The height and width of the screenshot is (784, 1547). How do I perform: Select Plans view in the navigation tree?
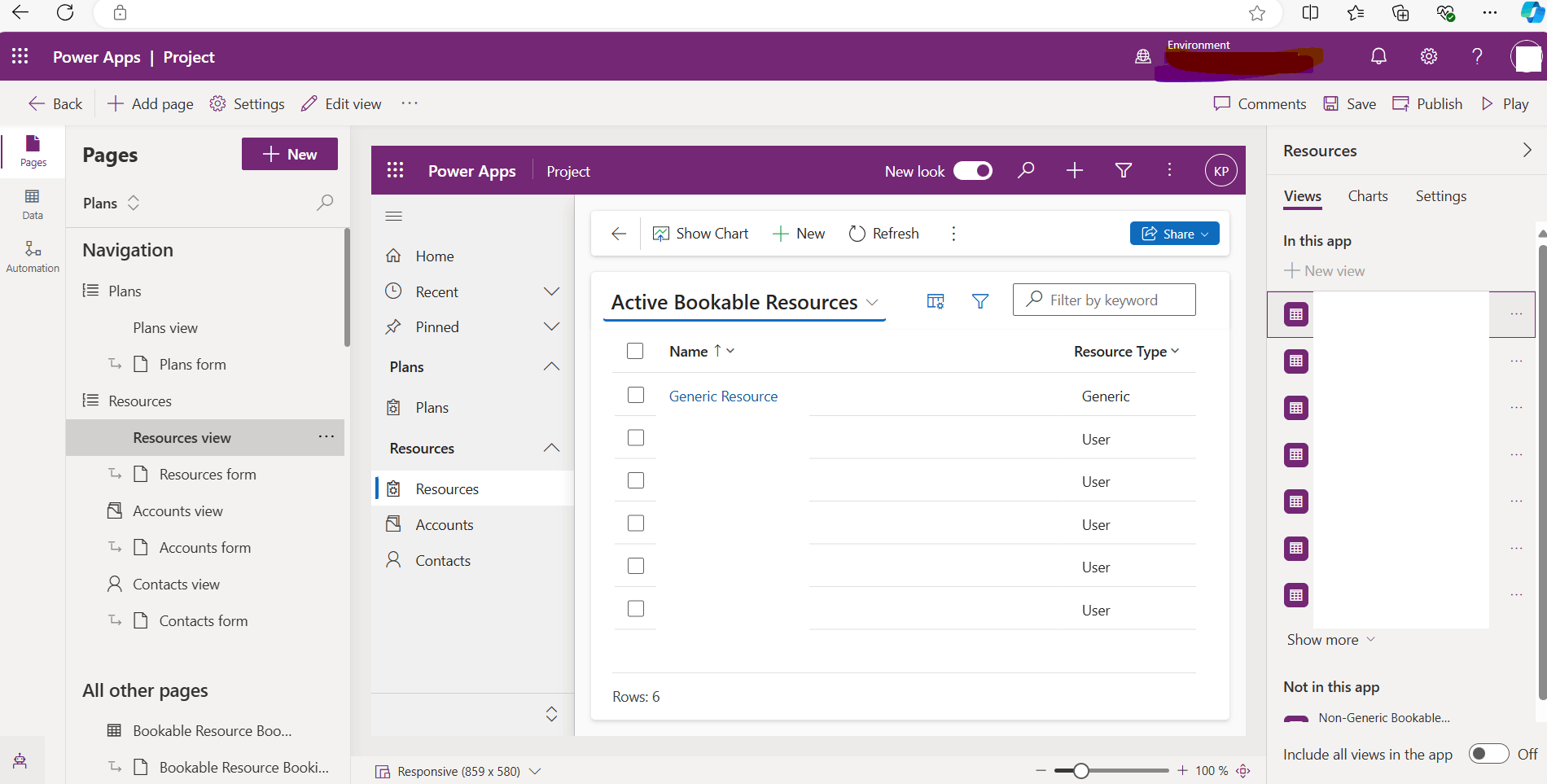coord(165,328)
